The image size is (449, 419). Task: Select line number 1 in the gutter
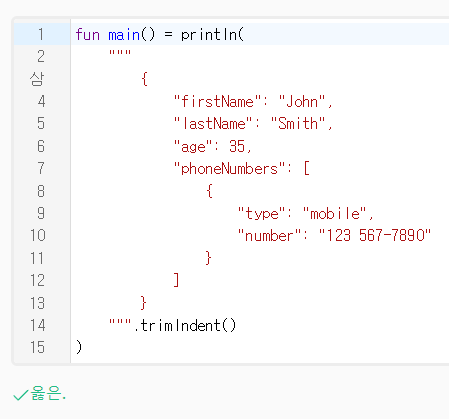click(x=41, y=34)
